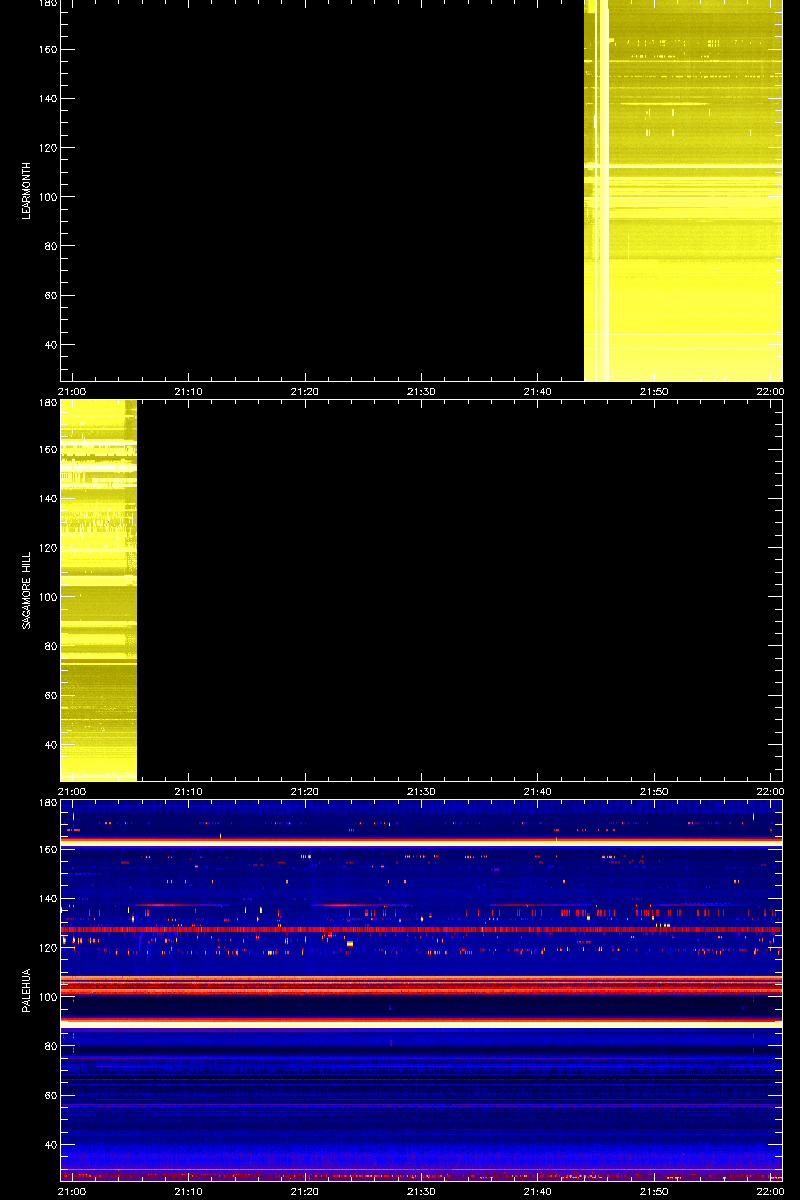This screenshot has width=800, height=1200.
Task: Click 21:30 time label under Palehua plot
Action: pos(421,1191)
